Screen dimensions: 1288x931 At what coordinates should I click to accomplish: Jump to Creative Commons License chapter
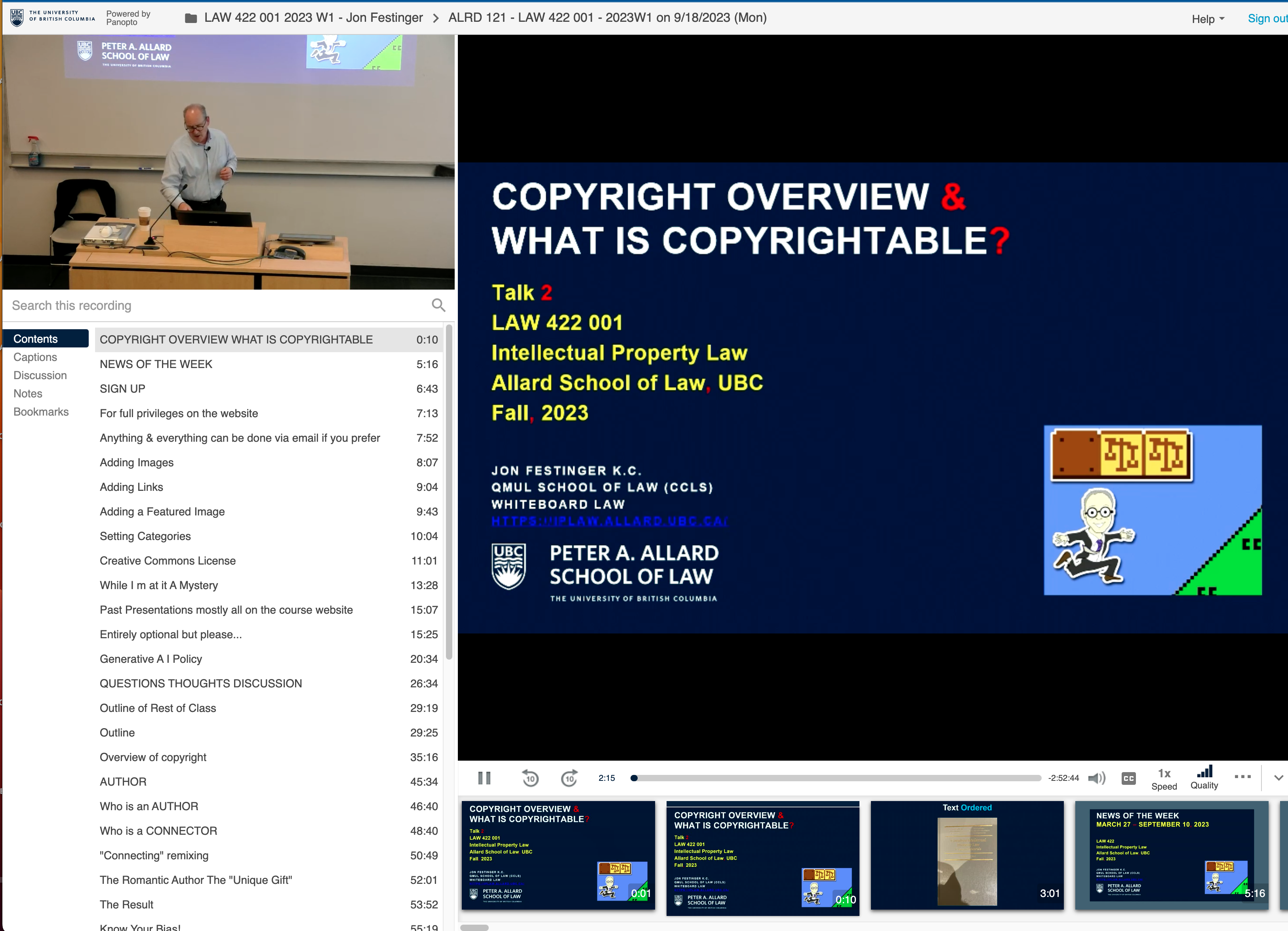[269, 561]
